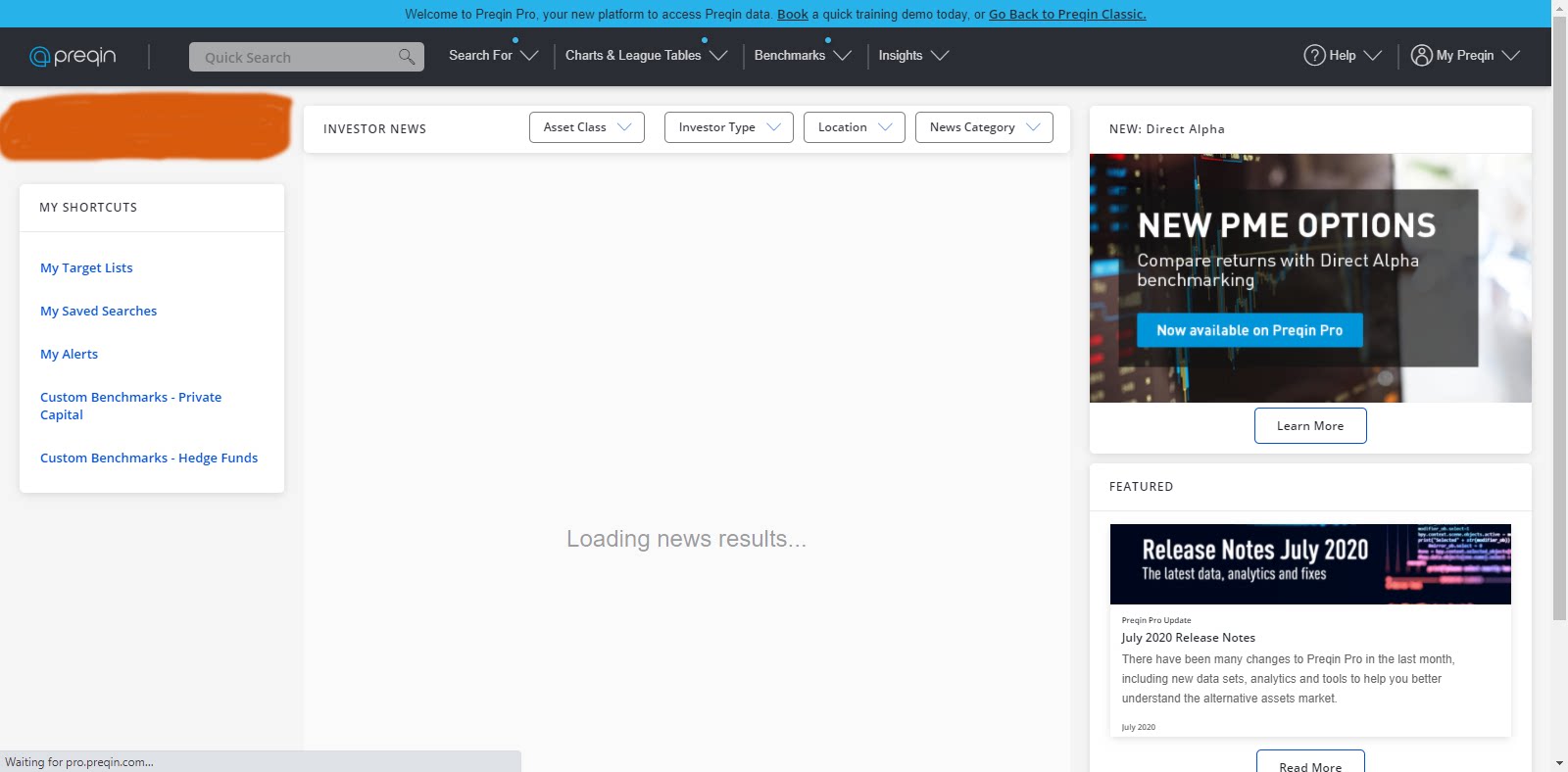Open the July 2020 Release Notes article title

(1188, 638)
